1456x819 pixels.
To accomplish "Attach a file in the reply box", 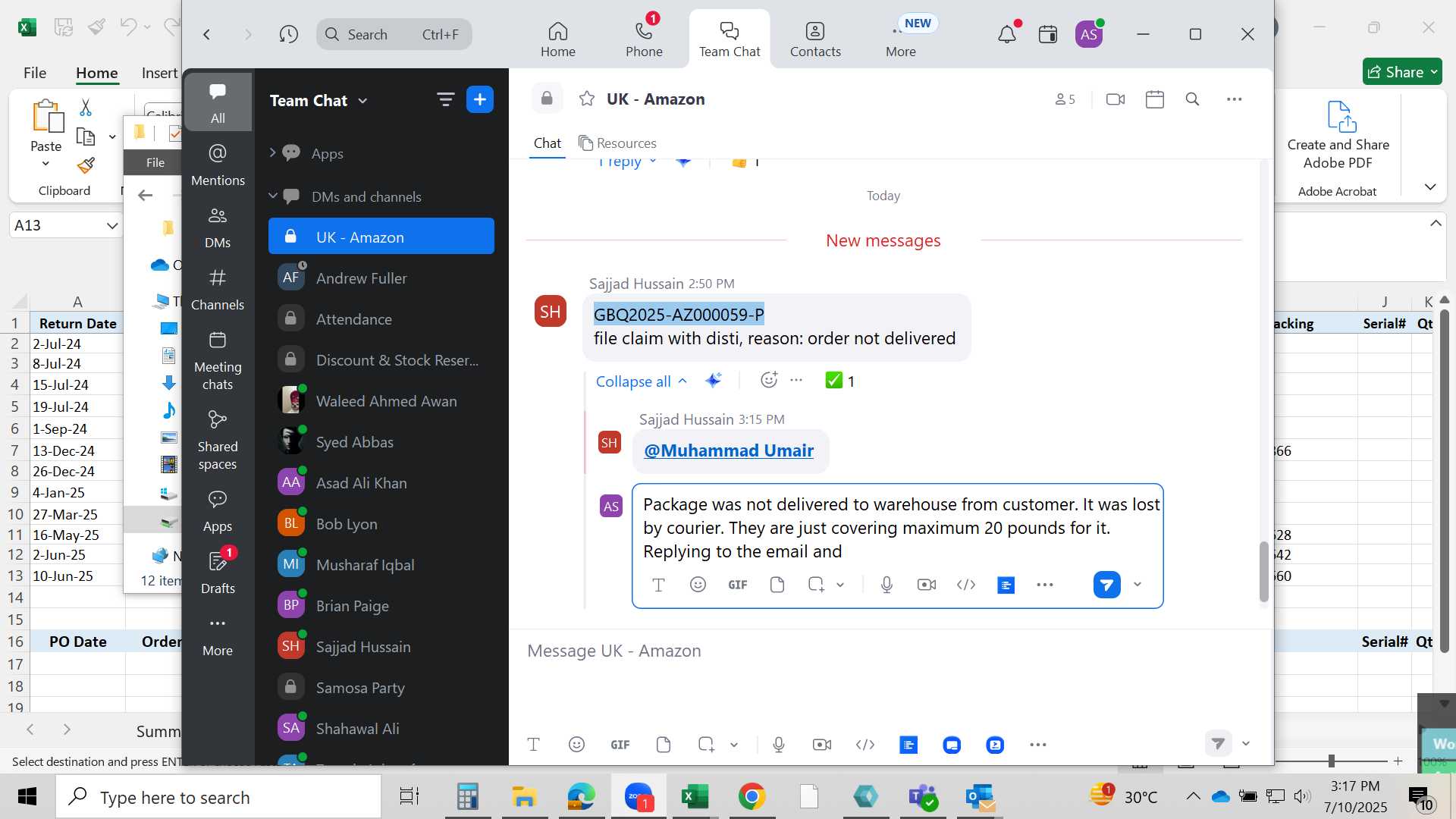I will click(777, 585).
